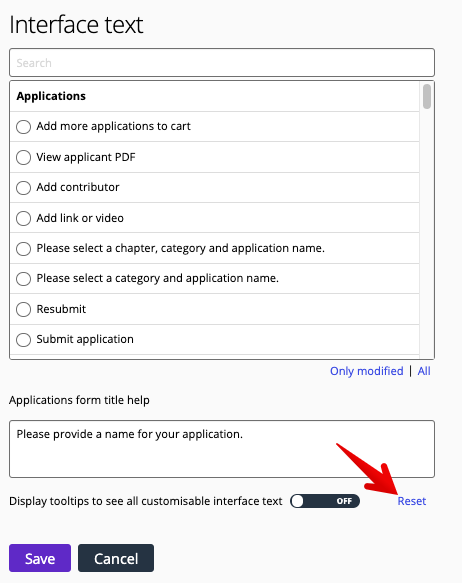Select 'Submit application' radio option
The width and height of the screenshot is (462, 583).
[23, 340]
